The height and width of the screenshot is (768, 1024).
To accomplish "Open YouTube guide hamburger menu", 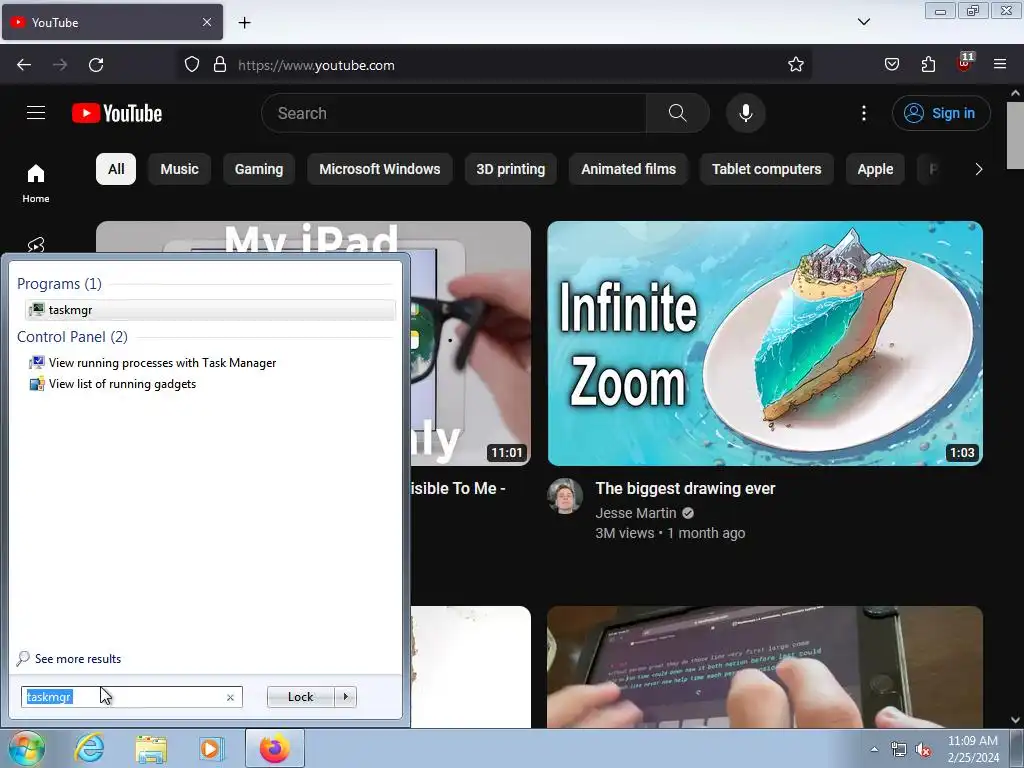I will [36, 113].
